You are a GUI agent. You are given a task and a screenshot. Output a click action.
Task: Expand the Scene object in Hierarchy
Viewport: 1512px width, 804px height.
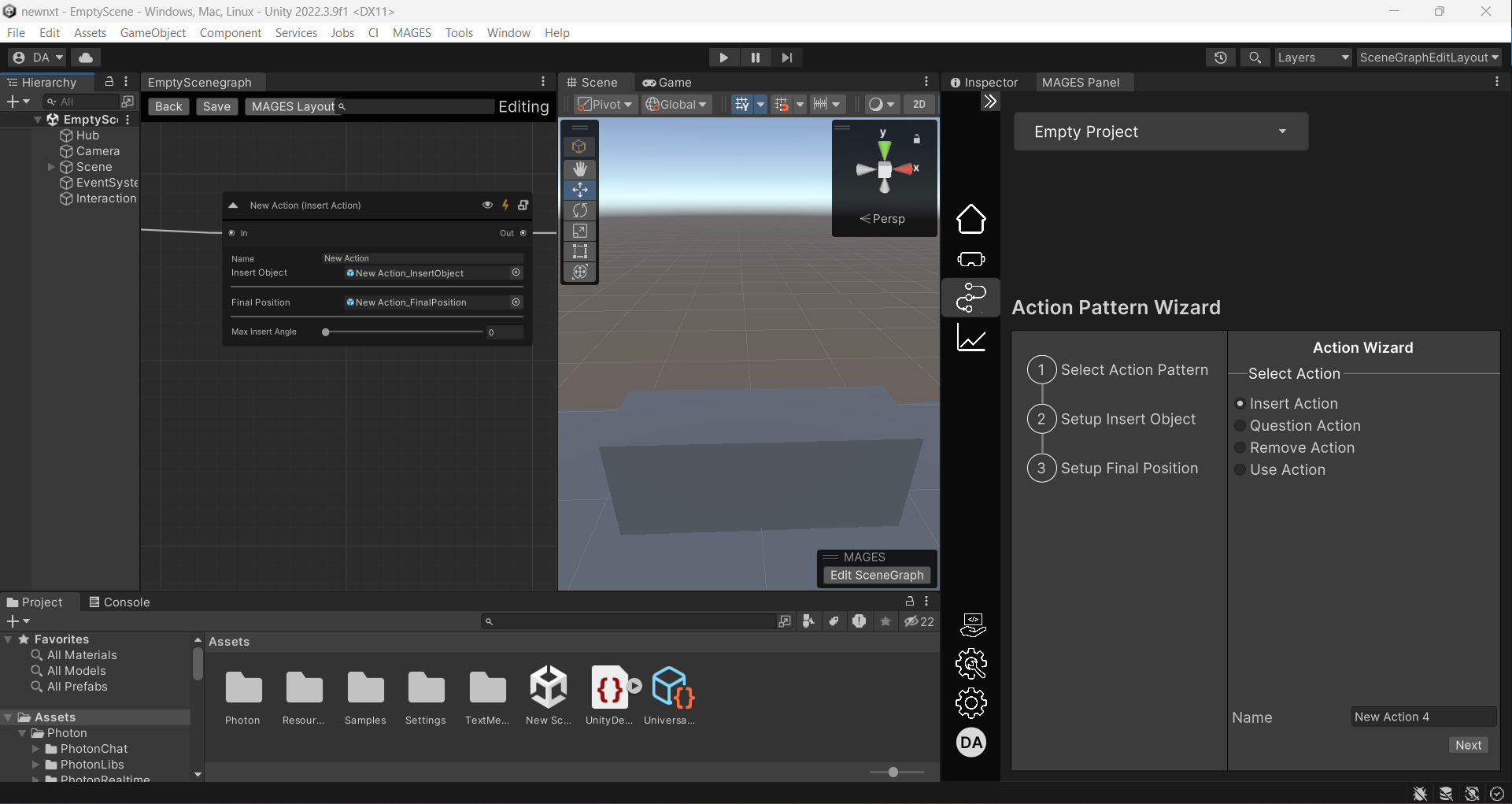51,167
